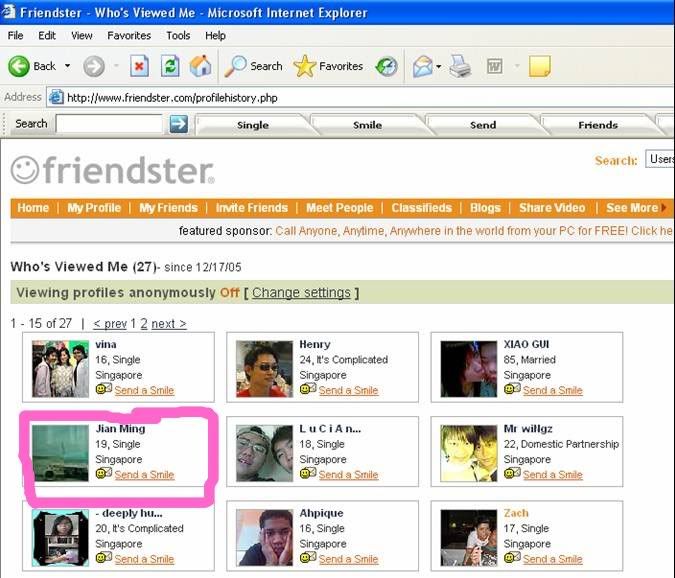The height and width of the screenshot is (578, 675).
Task: Open the Forward button history dropdown arrow
Action: point(116,66)
